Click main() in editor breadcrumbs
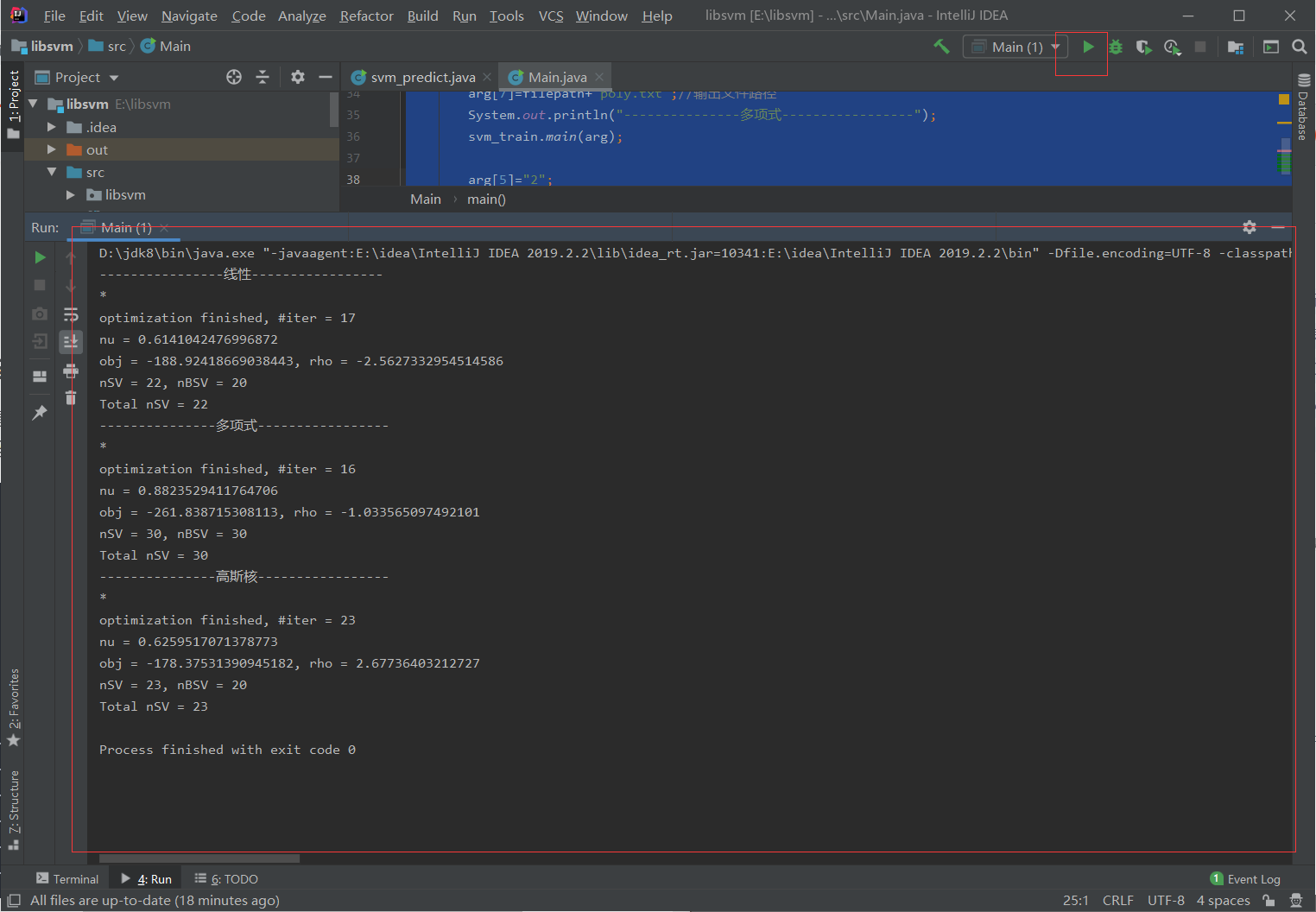This screenshot has height=912, width=1316. click(486, 199)
